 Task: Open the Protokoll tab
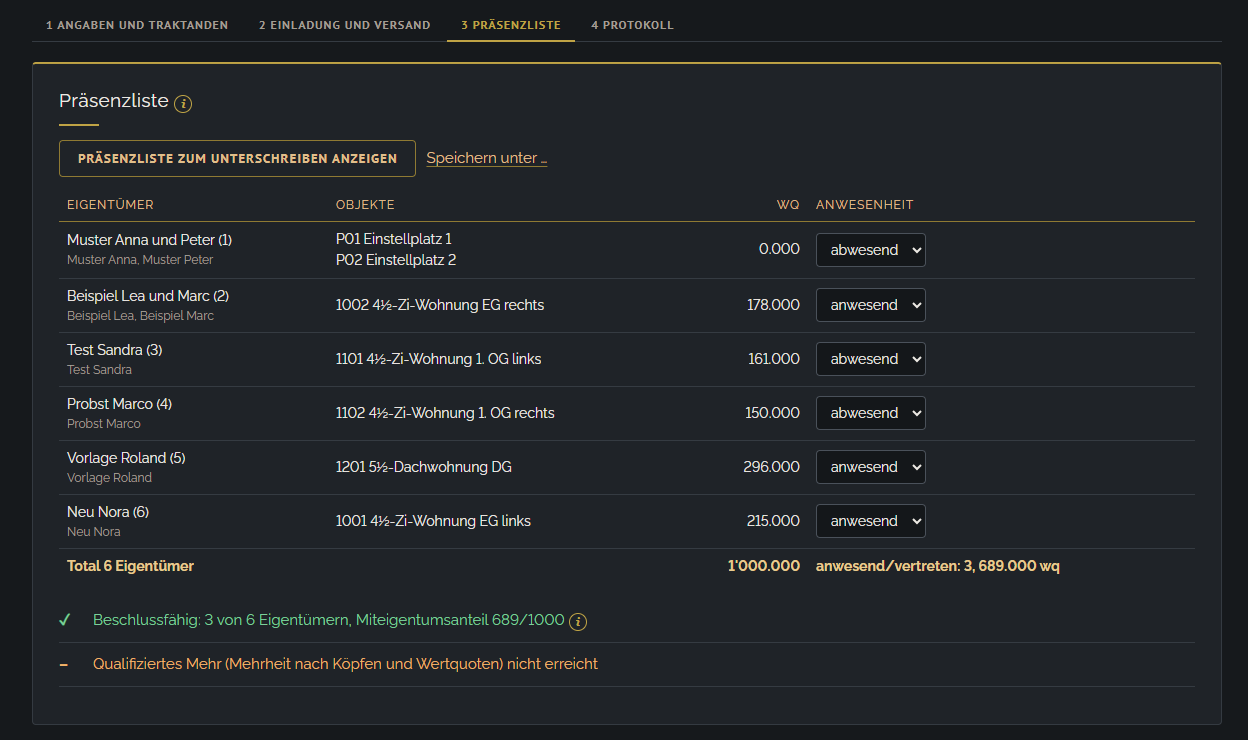pos(632,25)
